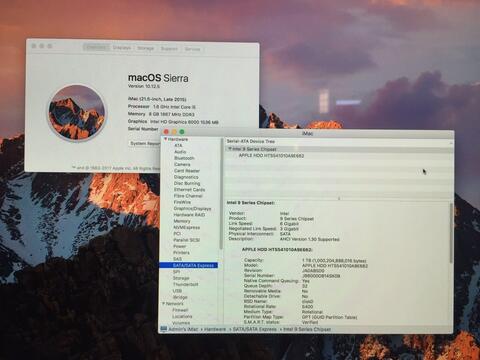Viewport: 480px width, 360px height.
Task: Select Thunderbolt in the sidebar
Action: [186, 284]
